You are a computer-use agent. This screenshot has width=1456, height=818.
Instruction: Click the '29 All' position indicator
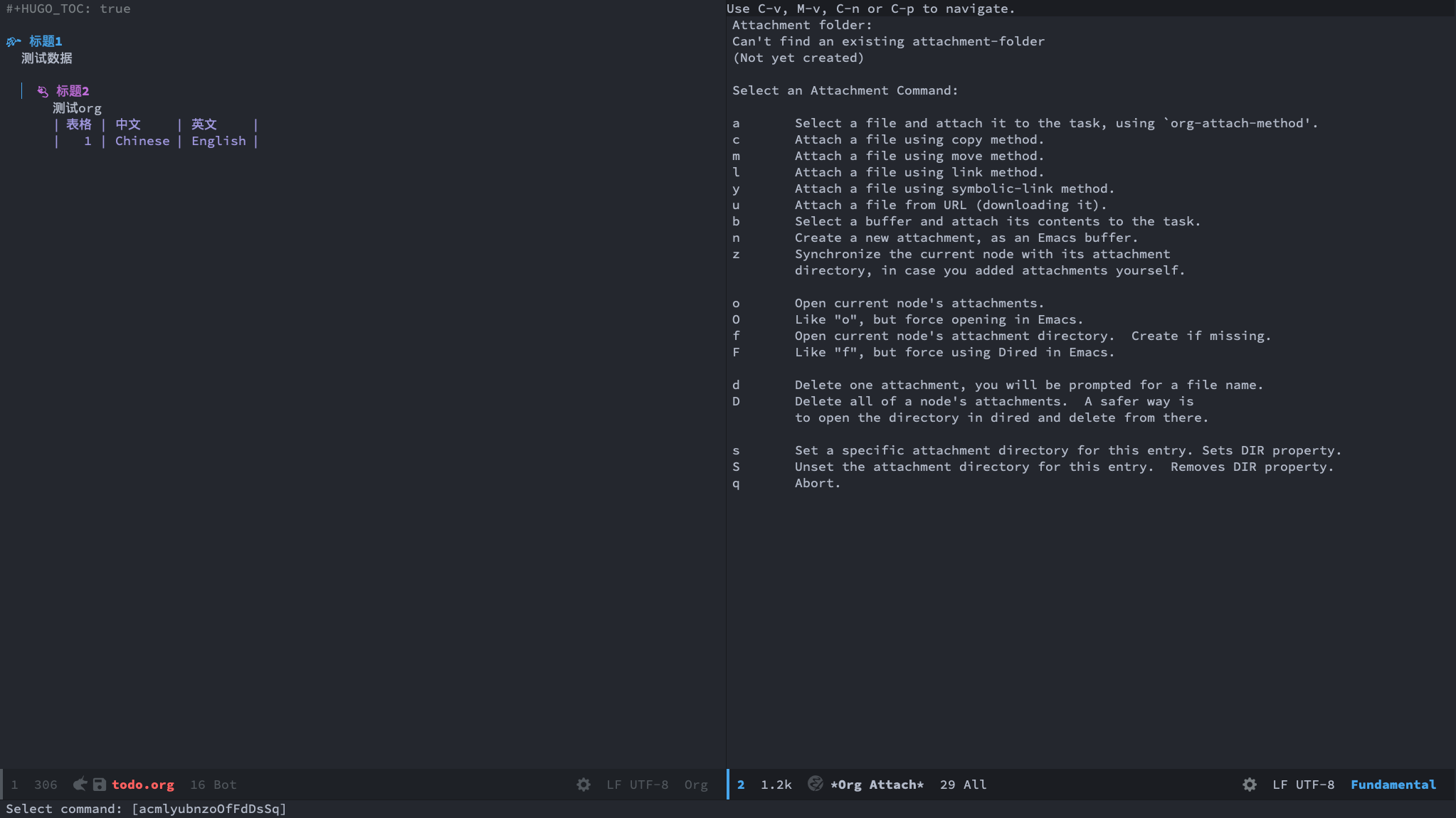(963, 785)
